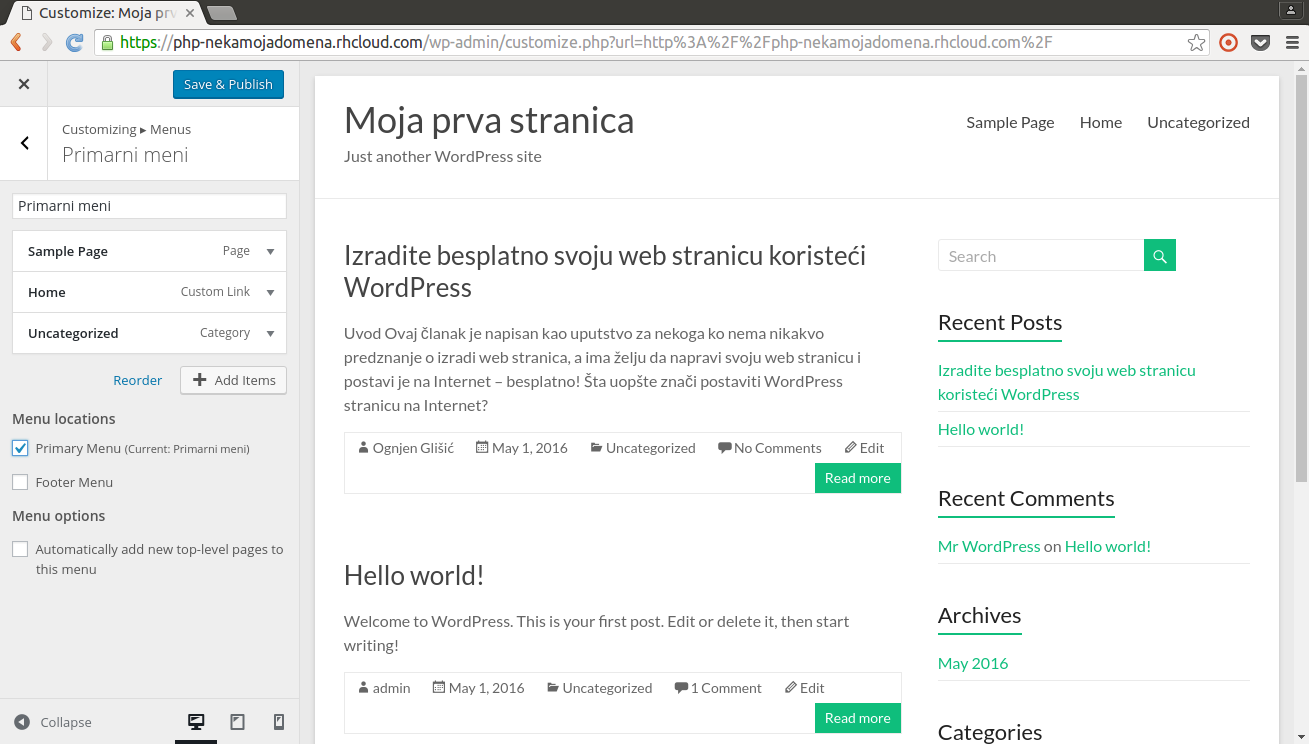Click Uncategorized category link on Hello world post

coord(607,688)
